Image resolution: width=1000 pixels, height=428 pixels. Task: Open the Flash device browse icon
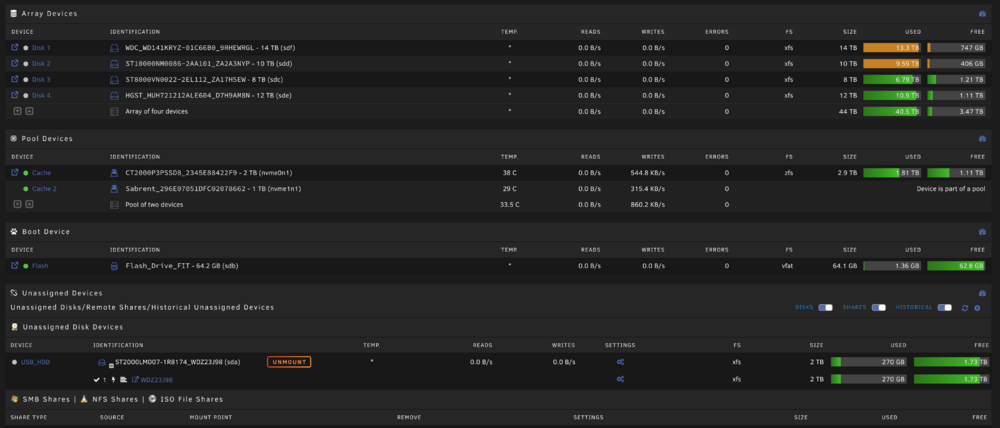click(15, 265)
